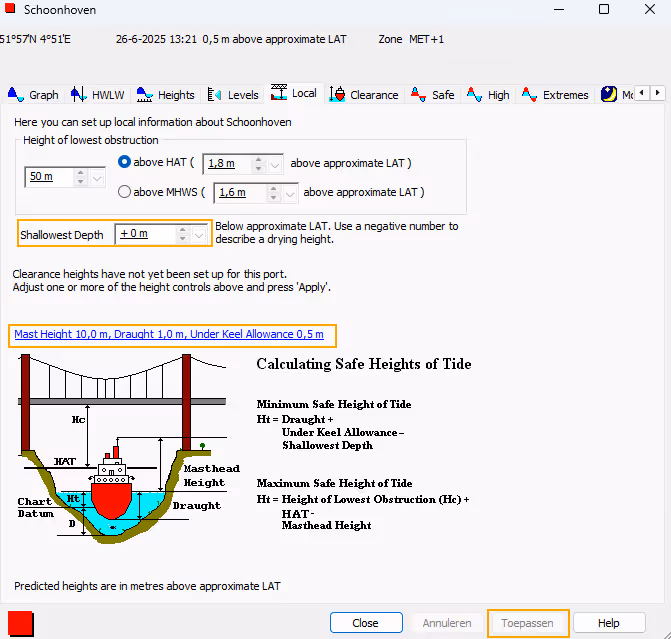The height and width of the screenshot is (639, 671).
Task: Increase the 1,8 m HAT value
Action: pos(258,160)
